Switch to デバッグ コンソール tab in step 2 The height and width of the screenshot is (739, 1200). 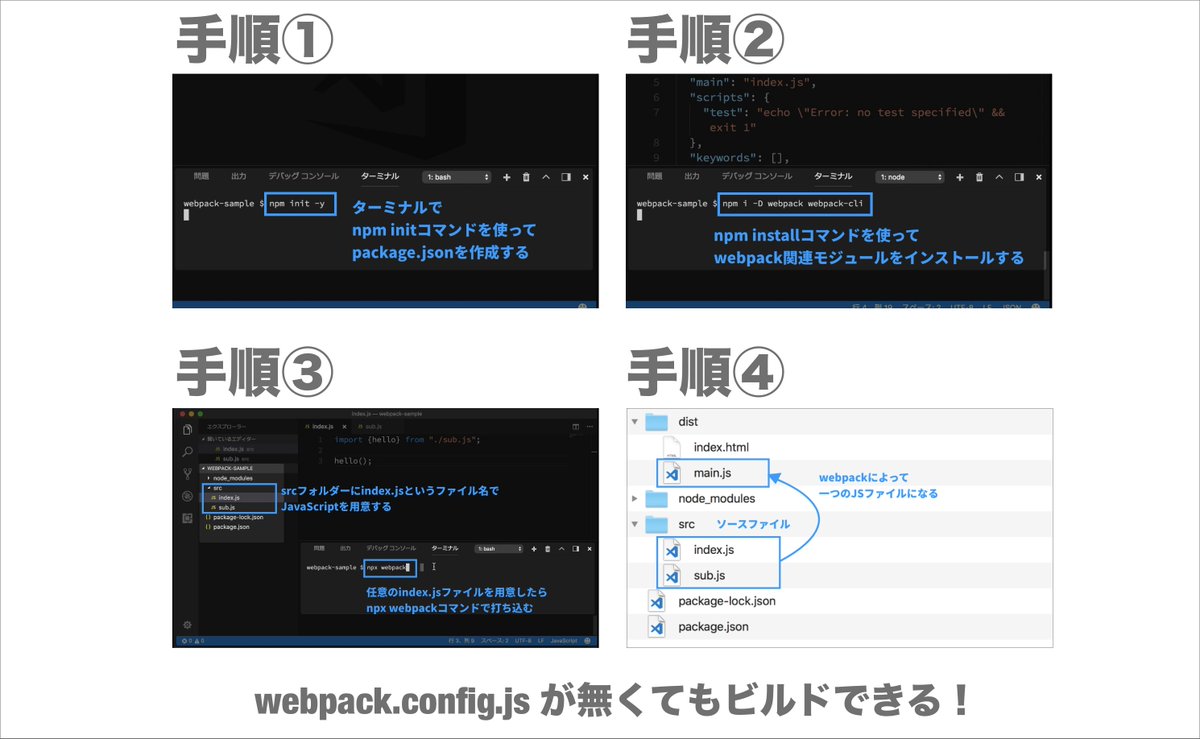(x=756, y=177)
